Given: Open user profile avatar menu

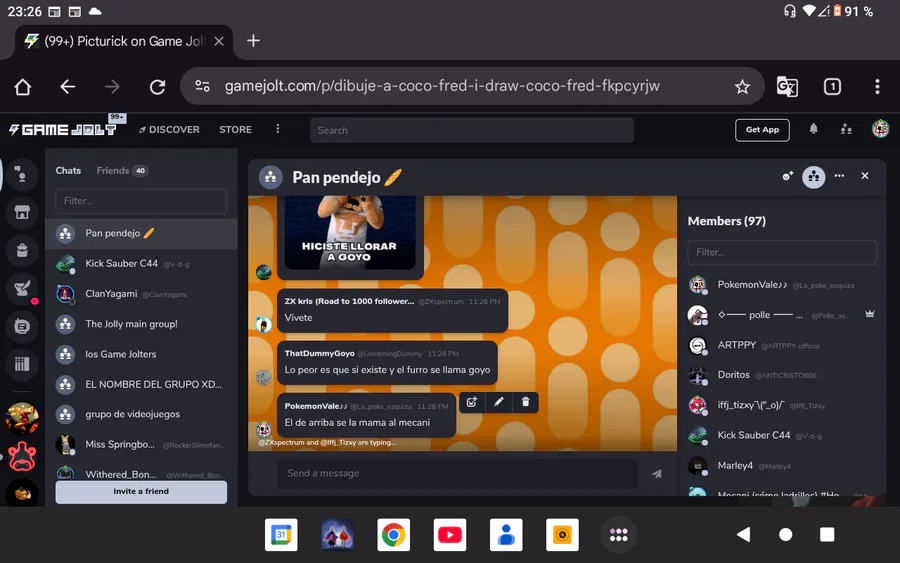Looking at the screenshot, I should click(880, 129).
